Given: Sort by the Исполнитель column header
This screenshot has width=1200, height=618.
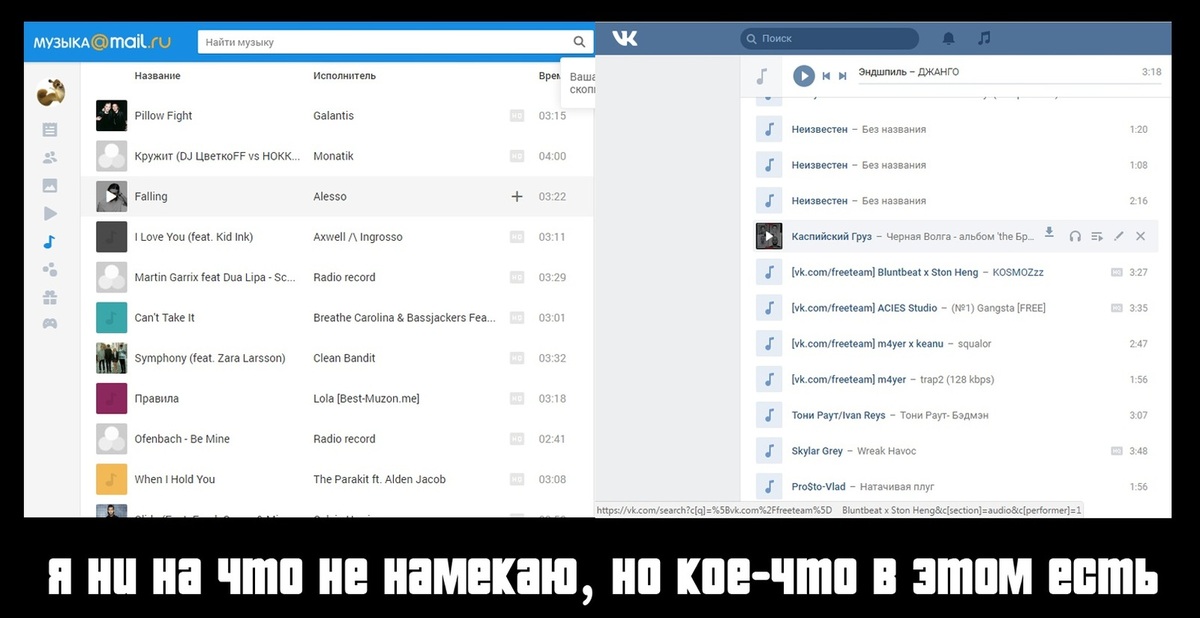Looking at the screenshot, I should tap(344, 76).
